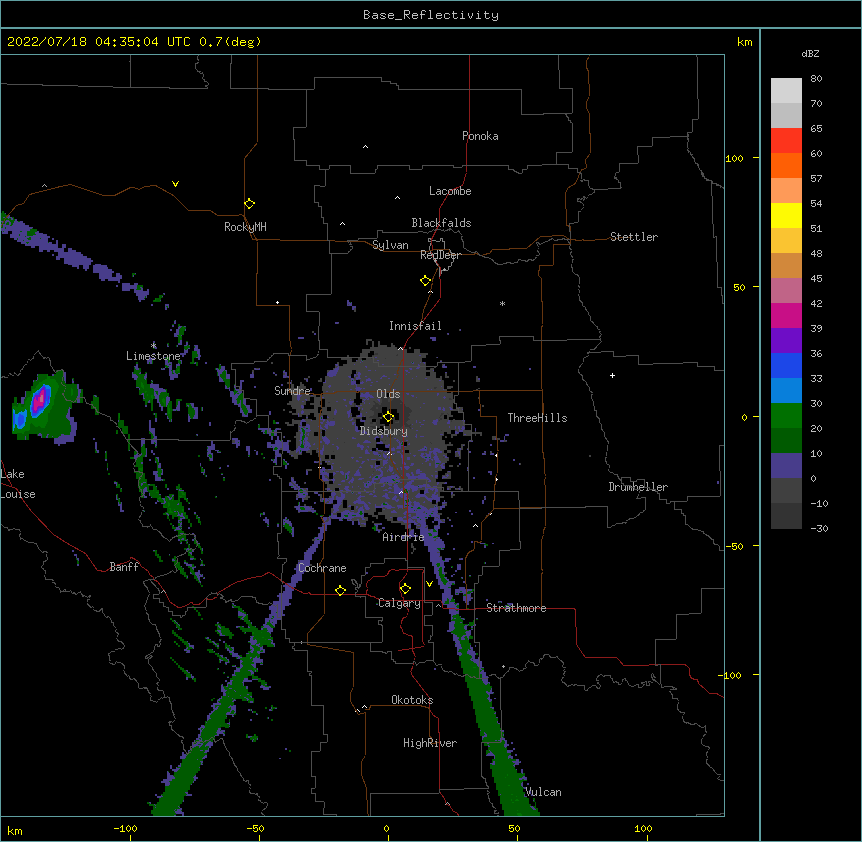Click the RedDeer city label
The width and height of the screenshot is (862, 842).
pyautogui.click(x=440, y=255)
